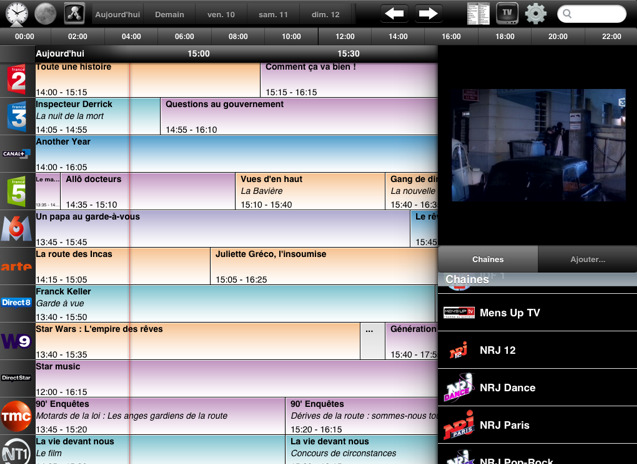Open the program listing grid icon
The width and height of the screenshot is (637, 464).
click(x=478, y=13)
